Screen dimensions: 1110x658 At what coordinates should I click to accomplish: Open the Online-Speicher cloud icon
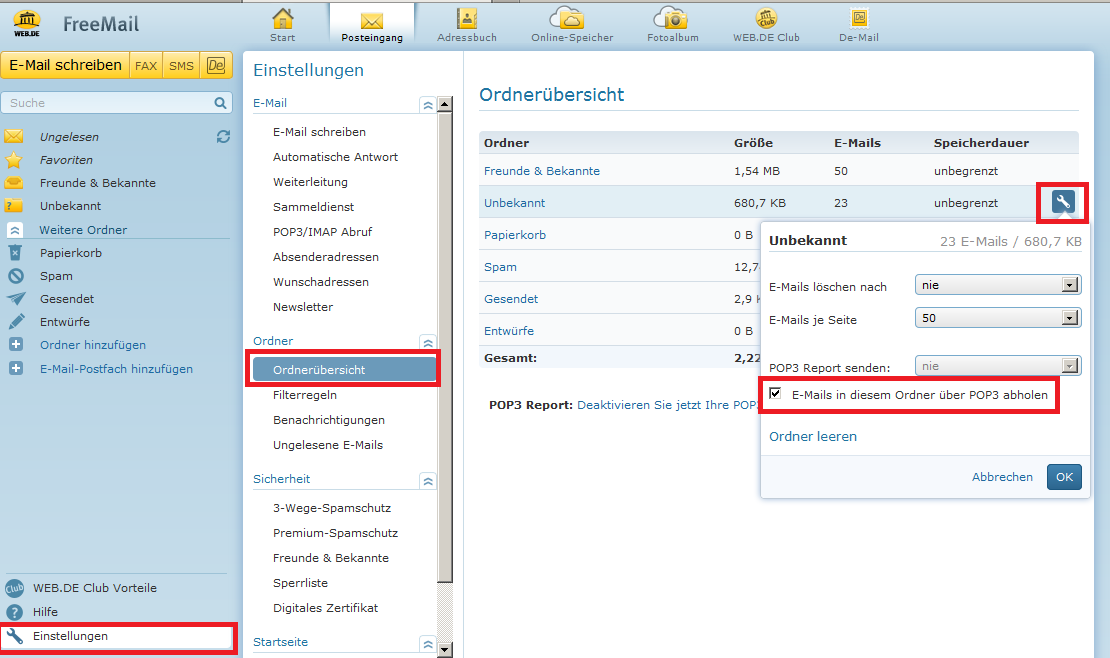point(571,18)
